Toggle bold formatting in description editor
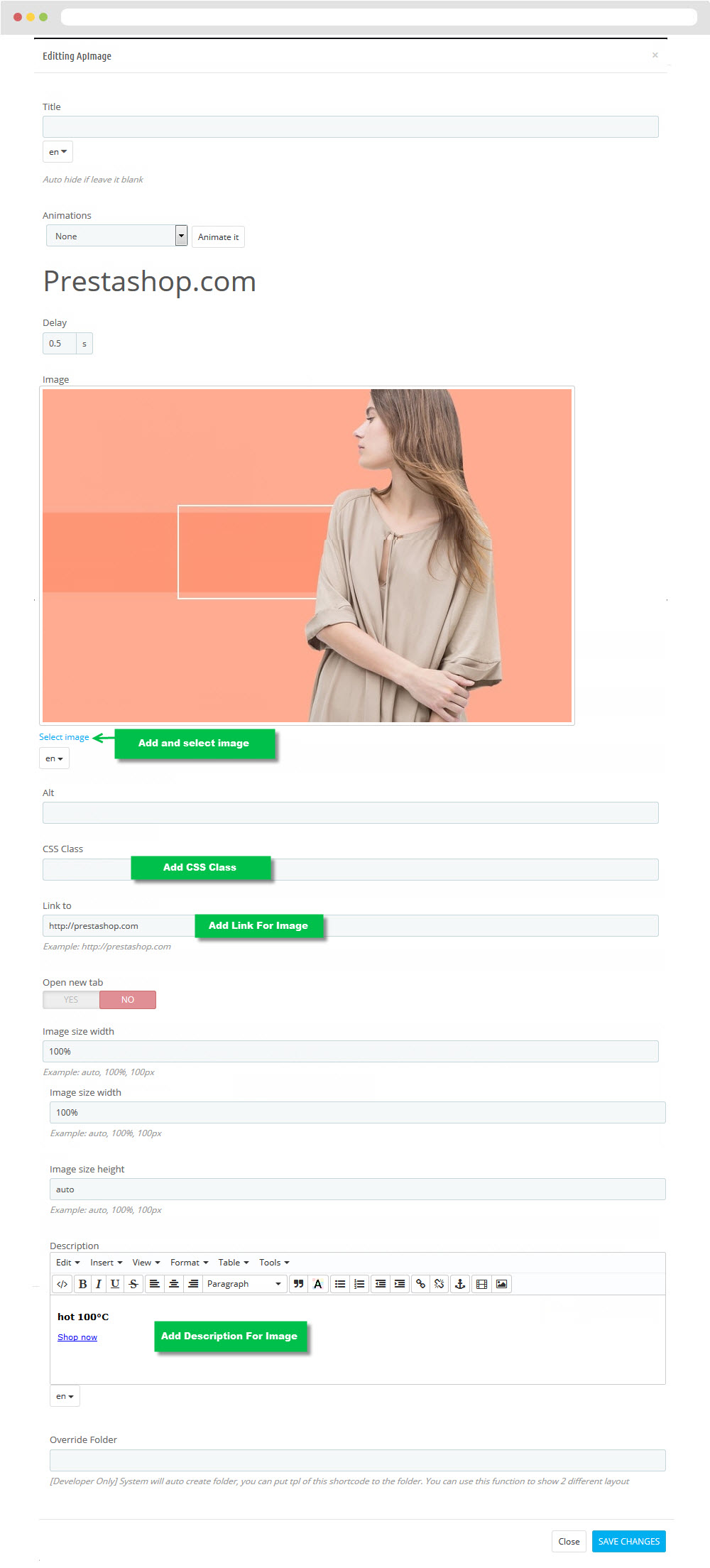The image size is (710, 1568). pyautogui.click(x=82, y=1284)
